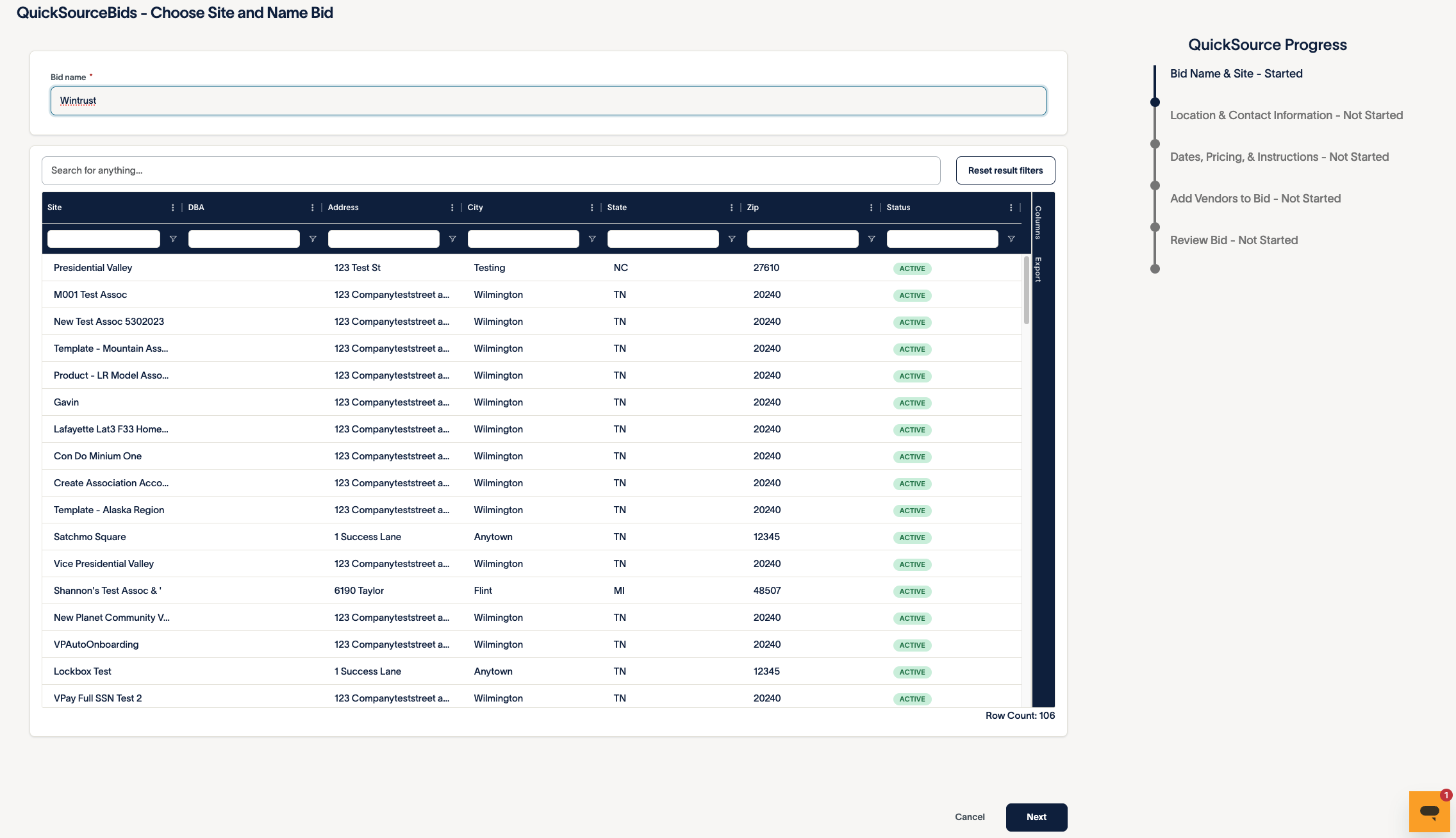Click Add Vendors to Bid progress step

[x=1255, y=199]
